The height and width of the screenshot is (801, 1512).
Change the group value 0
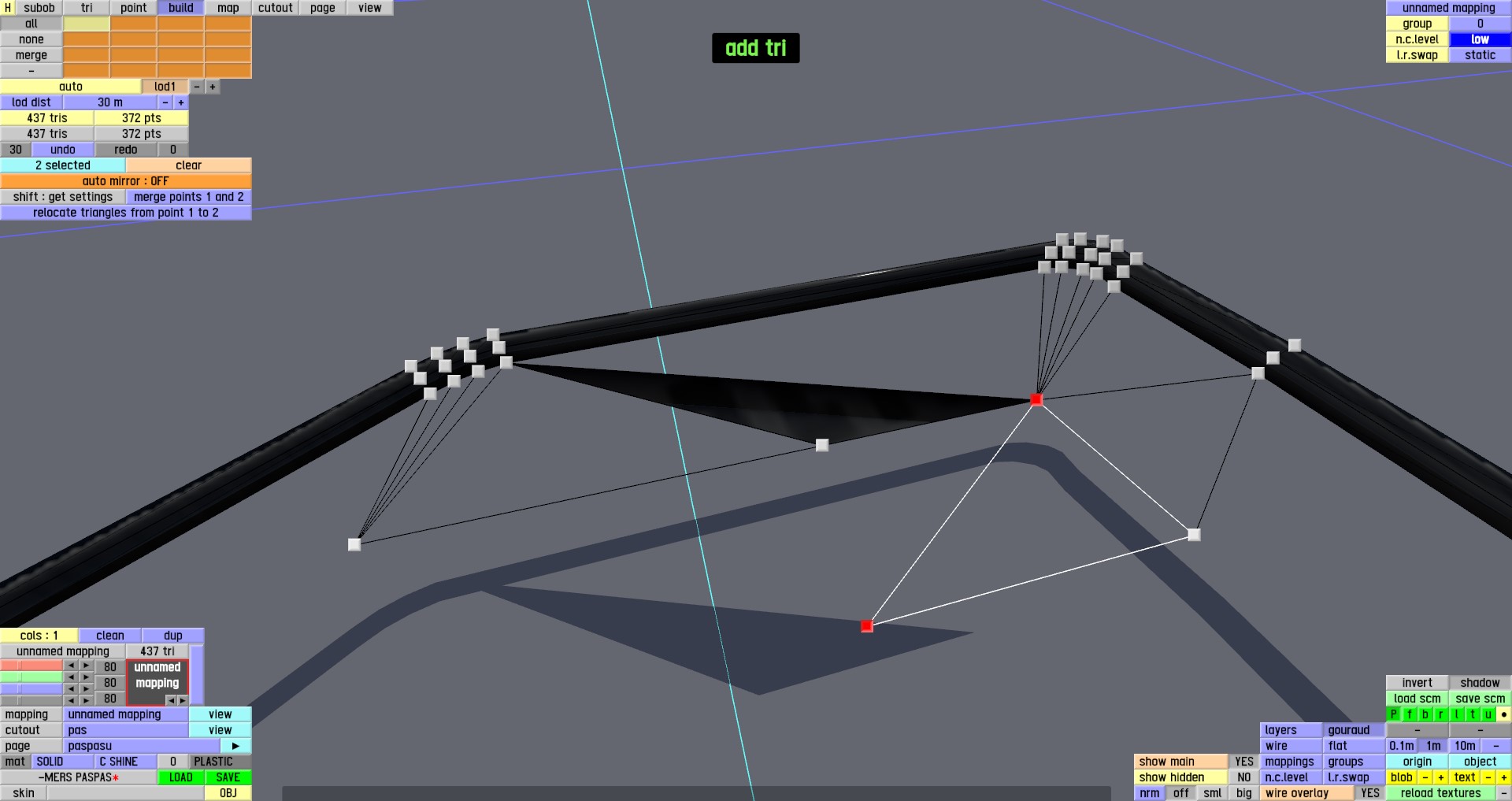pyautogui.click(x=1480, y=24)
